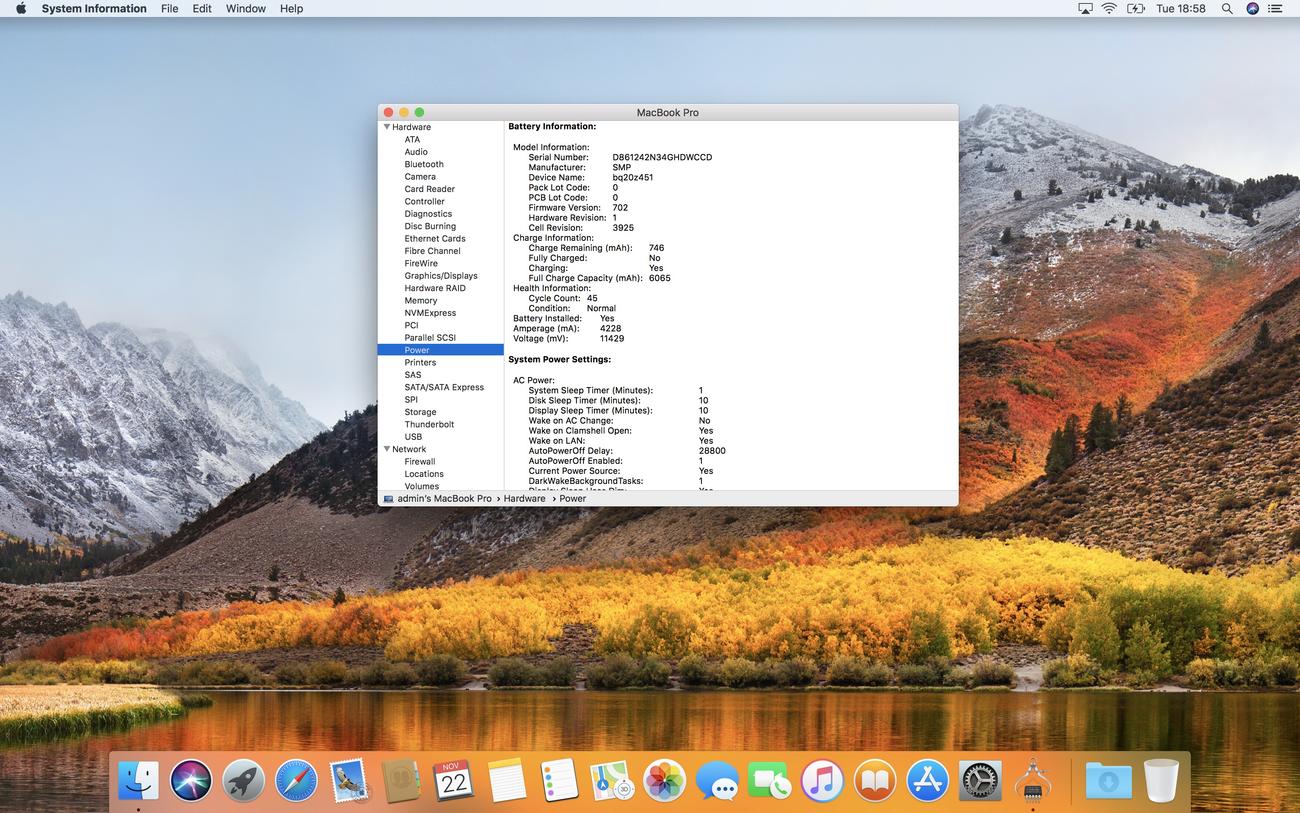Open the System Information menu
The image size is (1300, 813).
(x=94, y=8)
